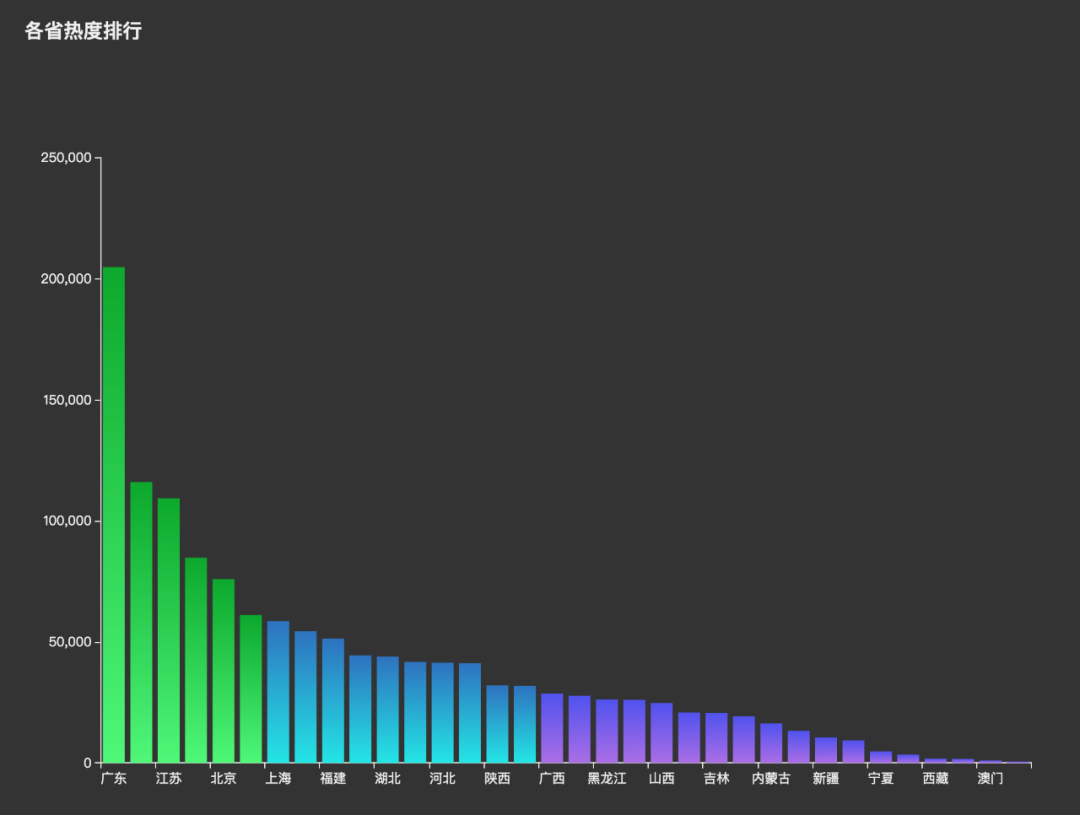Click the purple bar above 山西

661,733
